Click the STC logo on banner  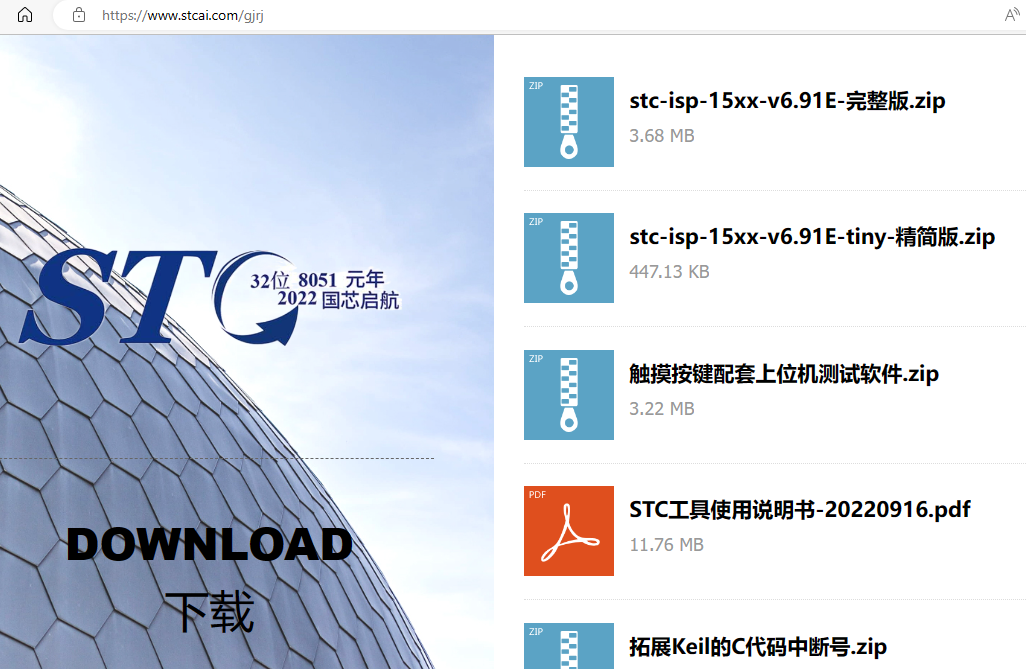point(209,298)
